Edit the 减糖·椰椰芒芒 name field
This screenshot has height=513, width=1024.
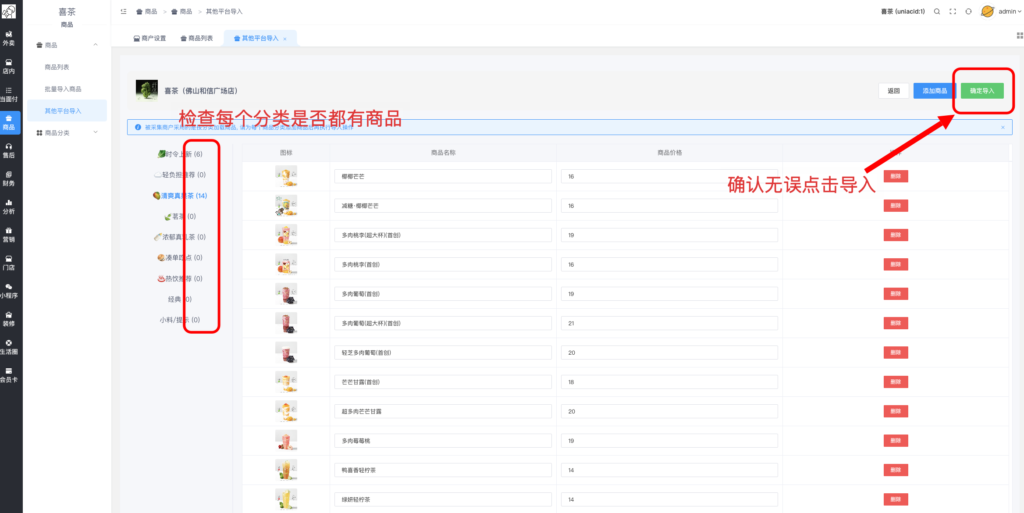point(443,206)
